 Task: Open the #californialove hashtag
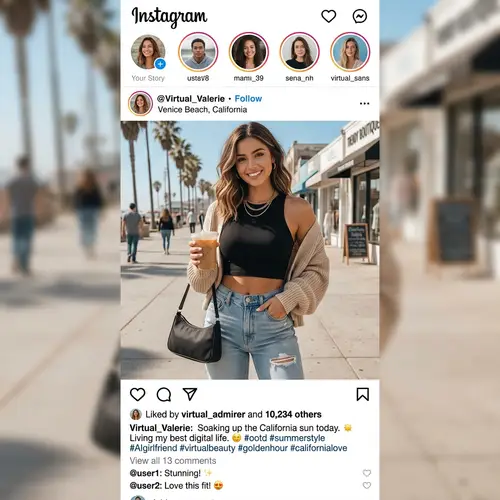coord(319,448)
